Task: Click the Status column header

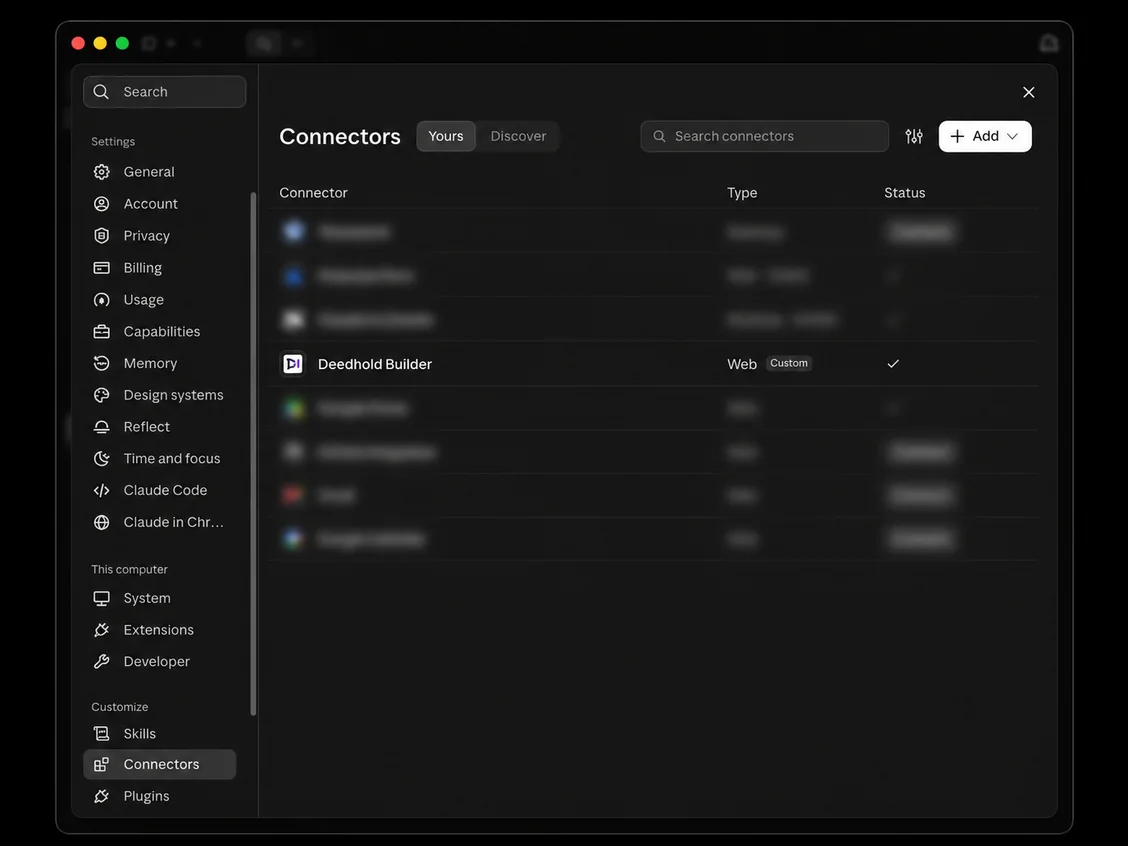Action: (904, 193)
